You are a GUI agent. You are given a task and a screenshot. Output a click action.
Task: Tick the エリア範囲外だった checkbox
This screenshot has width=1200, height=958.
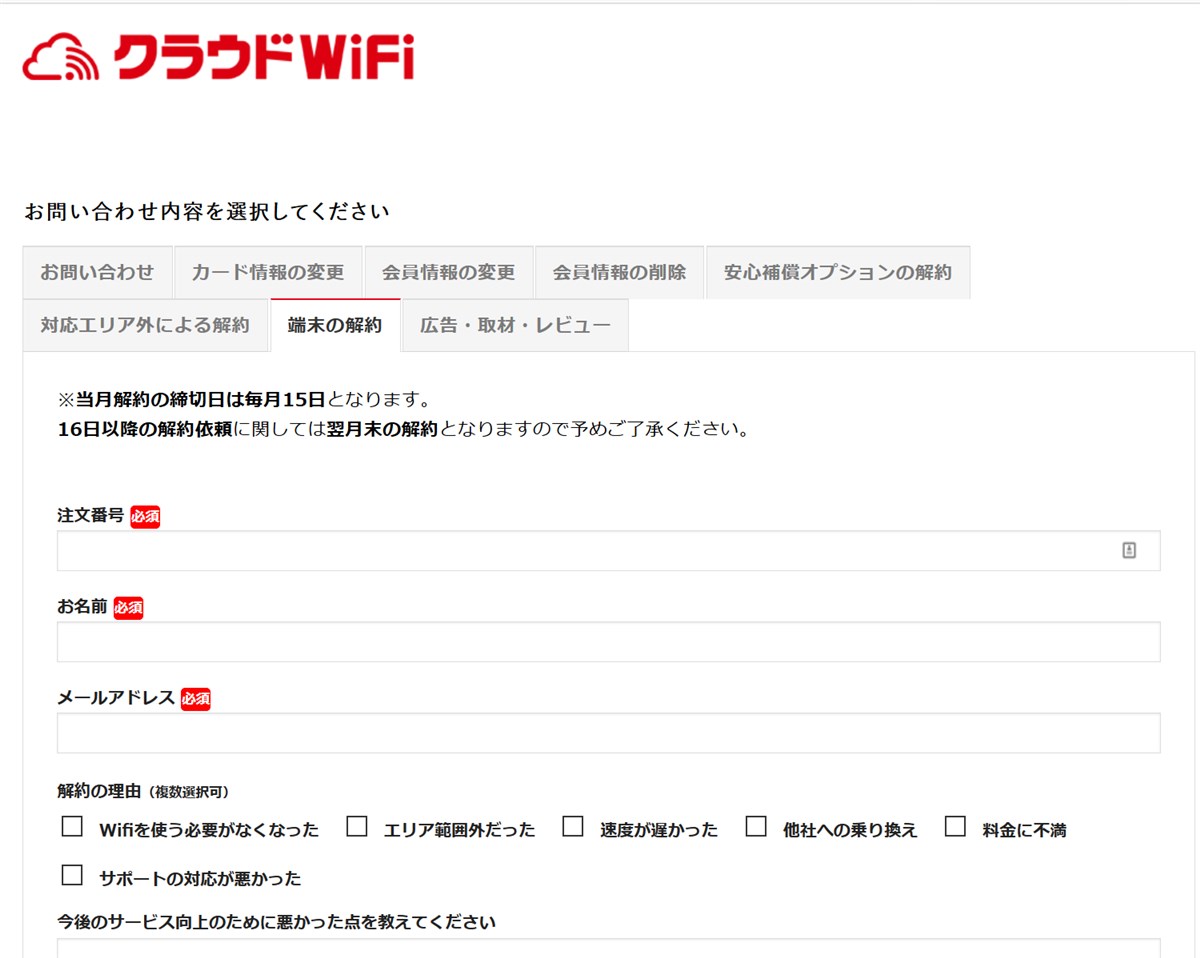(357, 827)
